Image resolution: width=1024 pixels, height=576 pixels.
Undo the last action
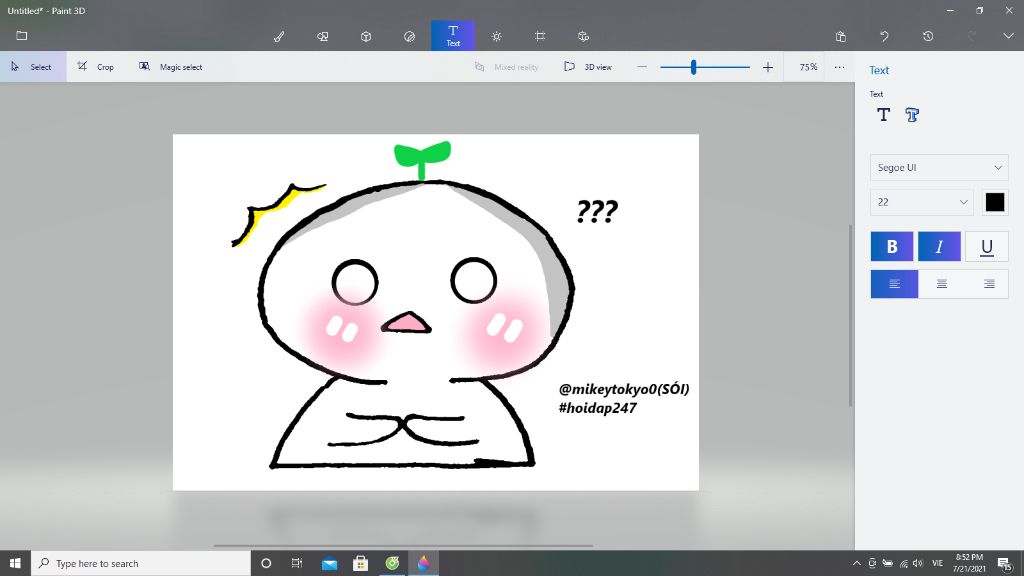point(884,37)
